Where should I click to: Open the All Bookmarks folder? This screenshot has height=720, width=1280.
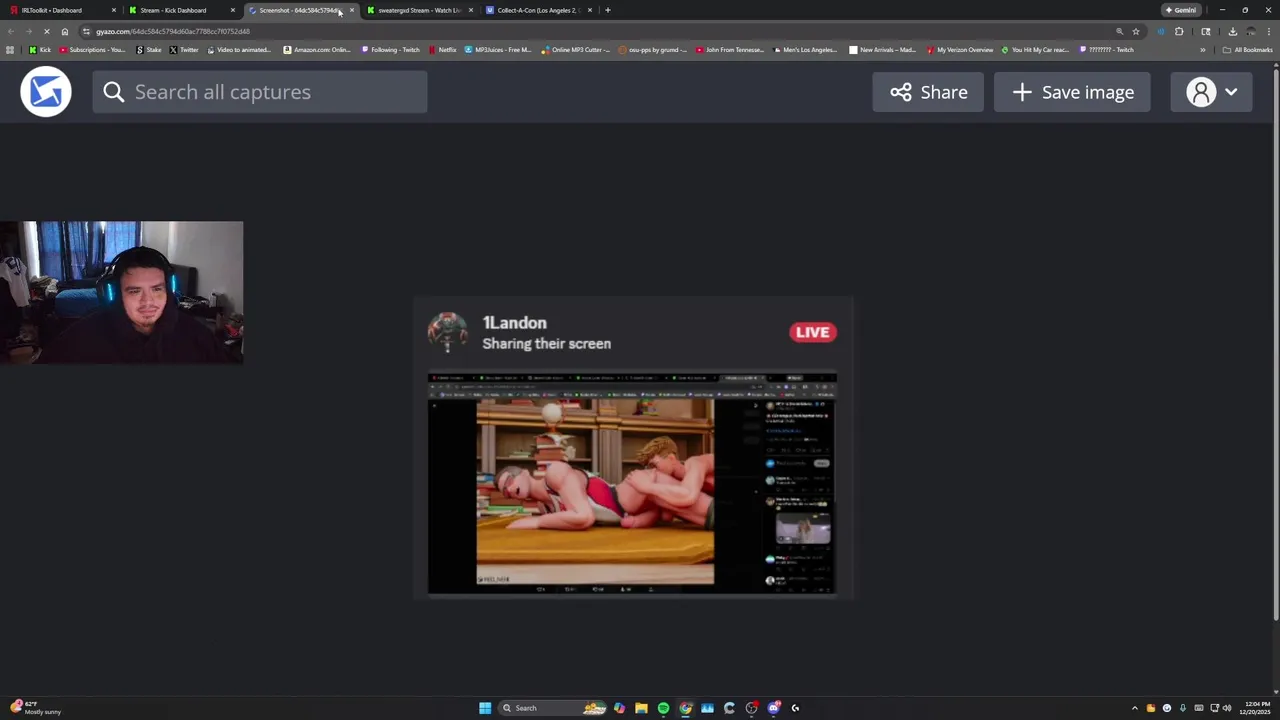click(1247, 50)
